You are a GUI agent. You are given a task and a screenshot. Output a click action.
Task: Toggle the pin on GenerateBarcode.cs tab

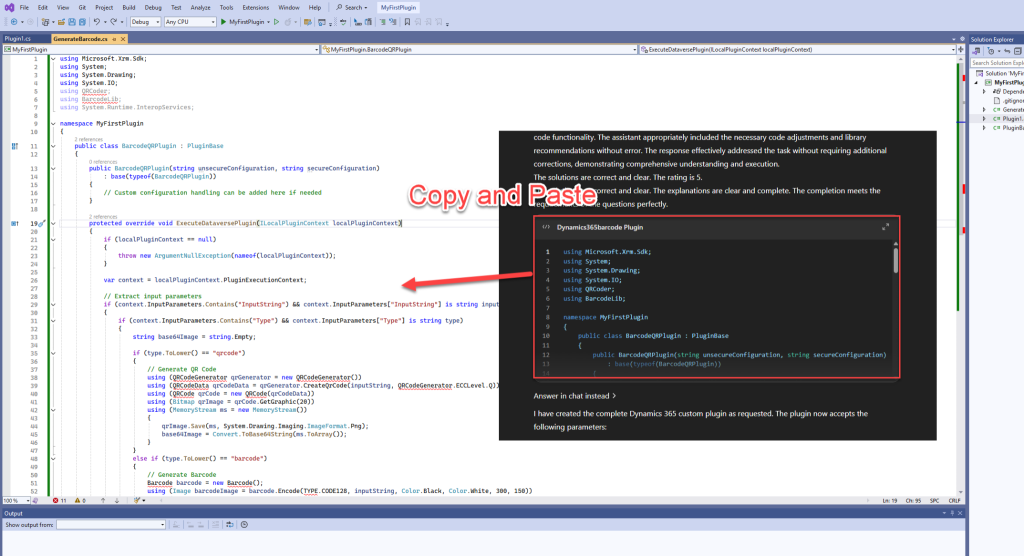click(x=114, y=39)
